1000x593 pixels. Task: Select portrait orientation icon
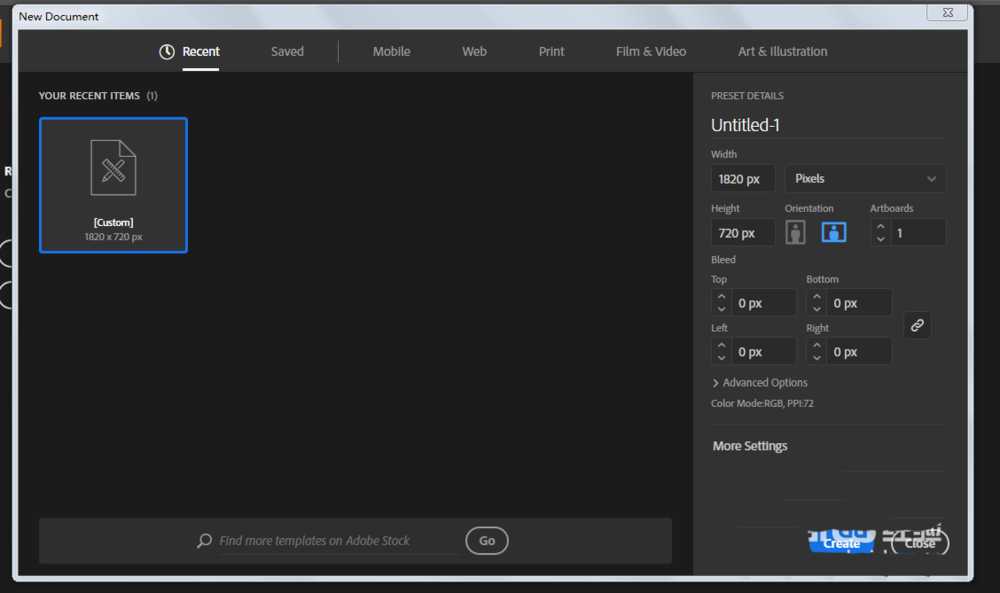pyautogui.click(x=795, y=232)
